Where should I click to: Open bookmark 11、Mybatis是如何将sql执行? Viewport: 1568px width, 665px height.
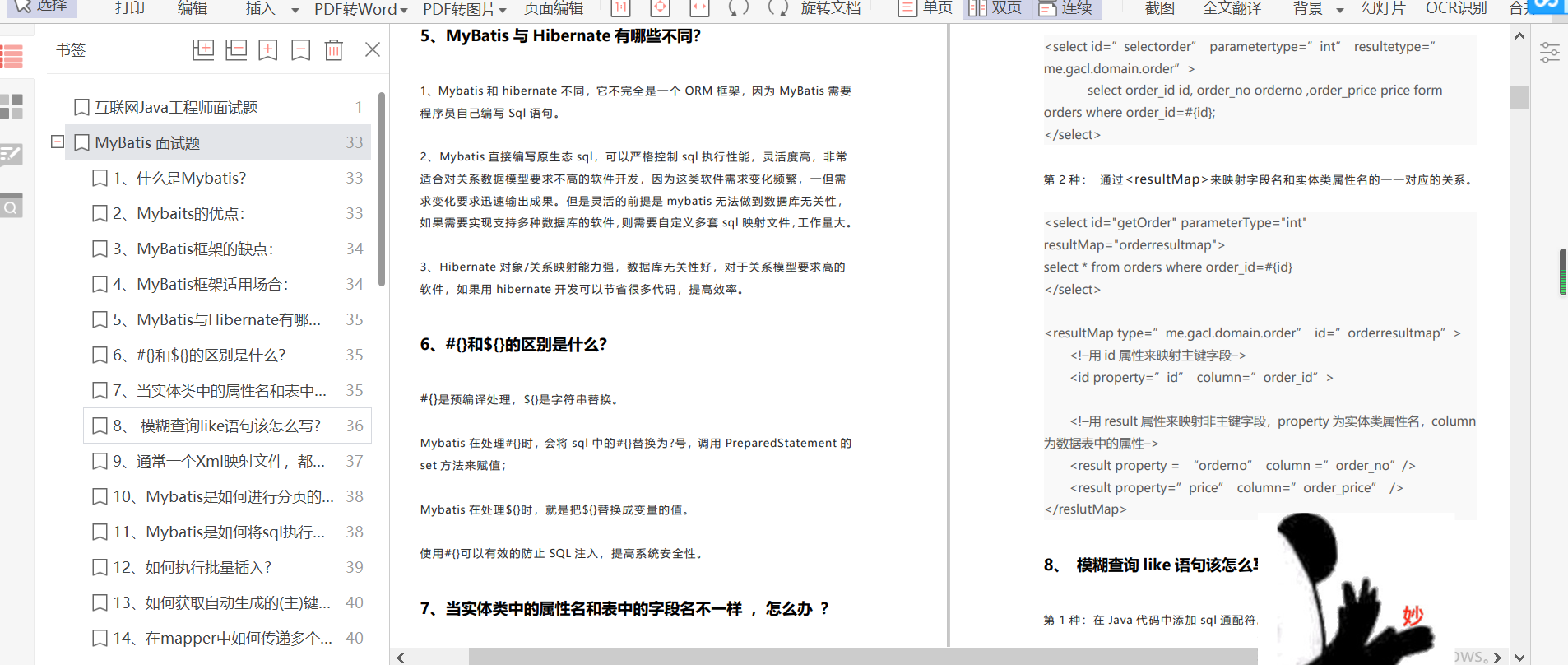tap(227, 532)
